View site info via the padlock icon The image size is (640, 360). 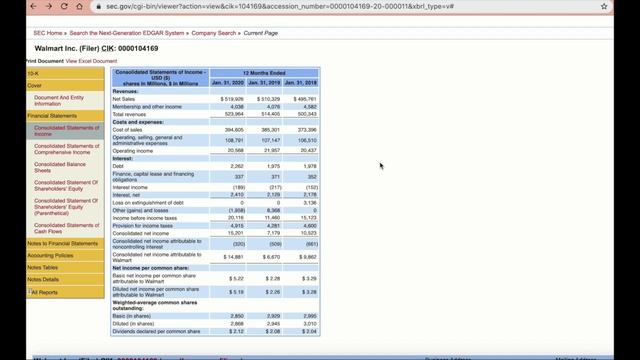pyautogui.click(x=98, y=7)
